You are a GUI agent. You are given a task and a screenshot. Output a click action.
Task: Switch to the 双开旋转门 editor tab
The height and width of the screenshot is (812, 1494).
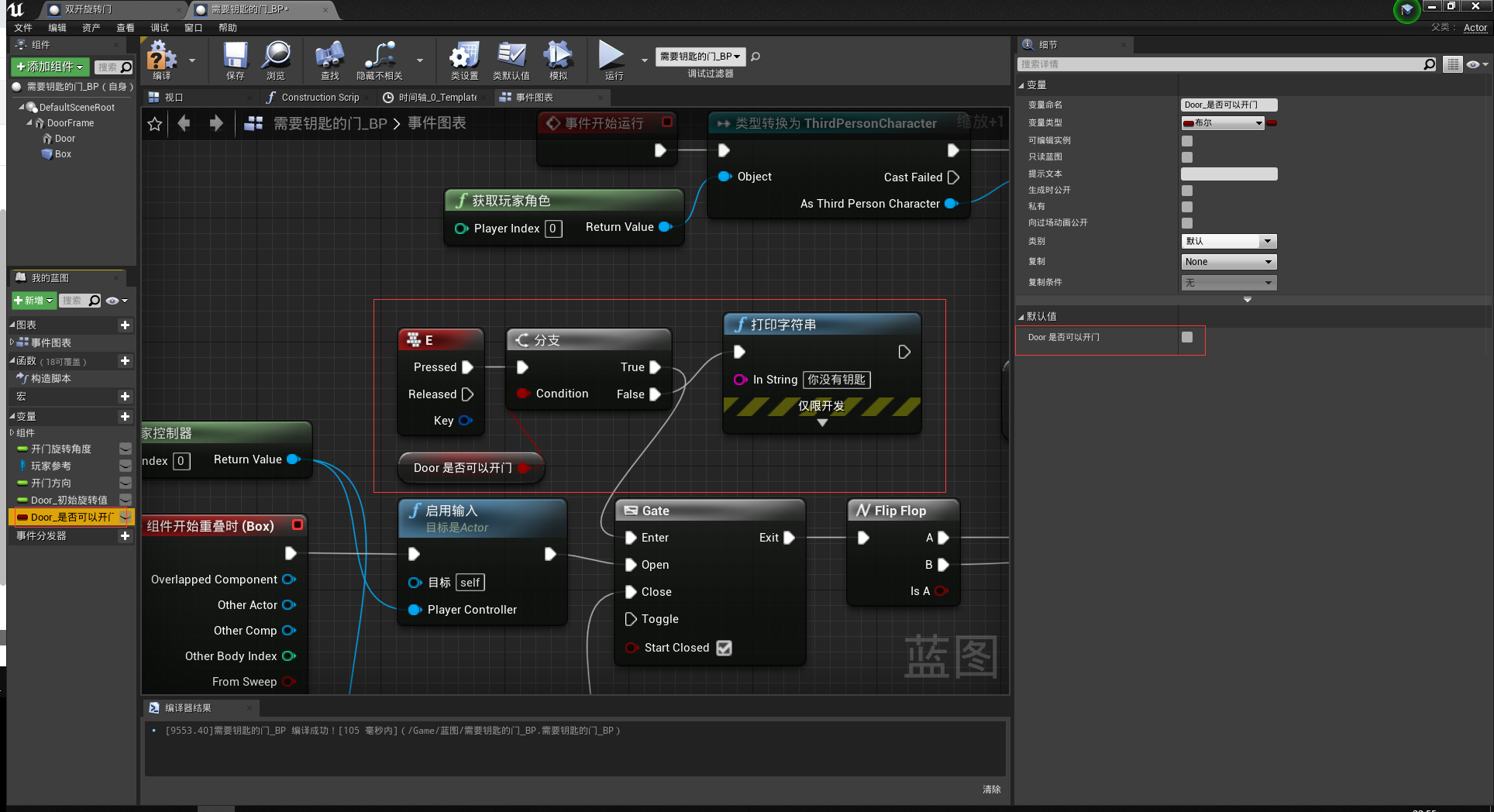click(87, 9)
